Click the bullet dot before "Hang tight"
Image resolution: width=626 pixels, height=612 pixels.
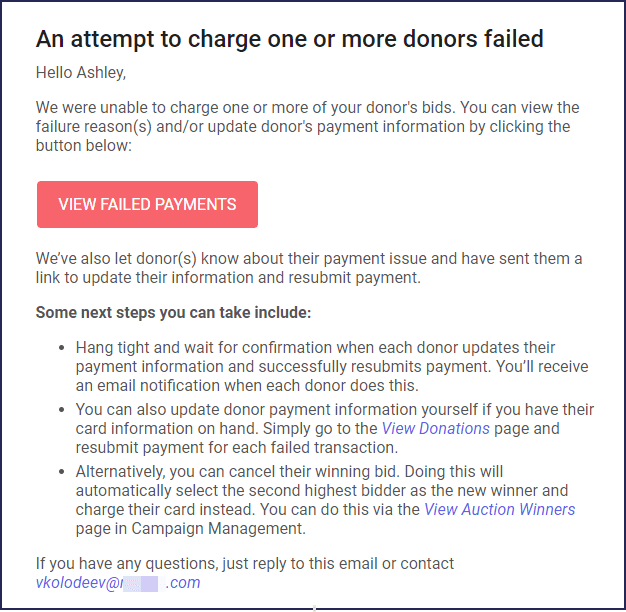[x=60, y=348]
